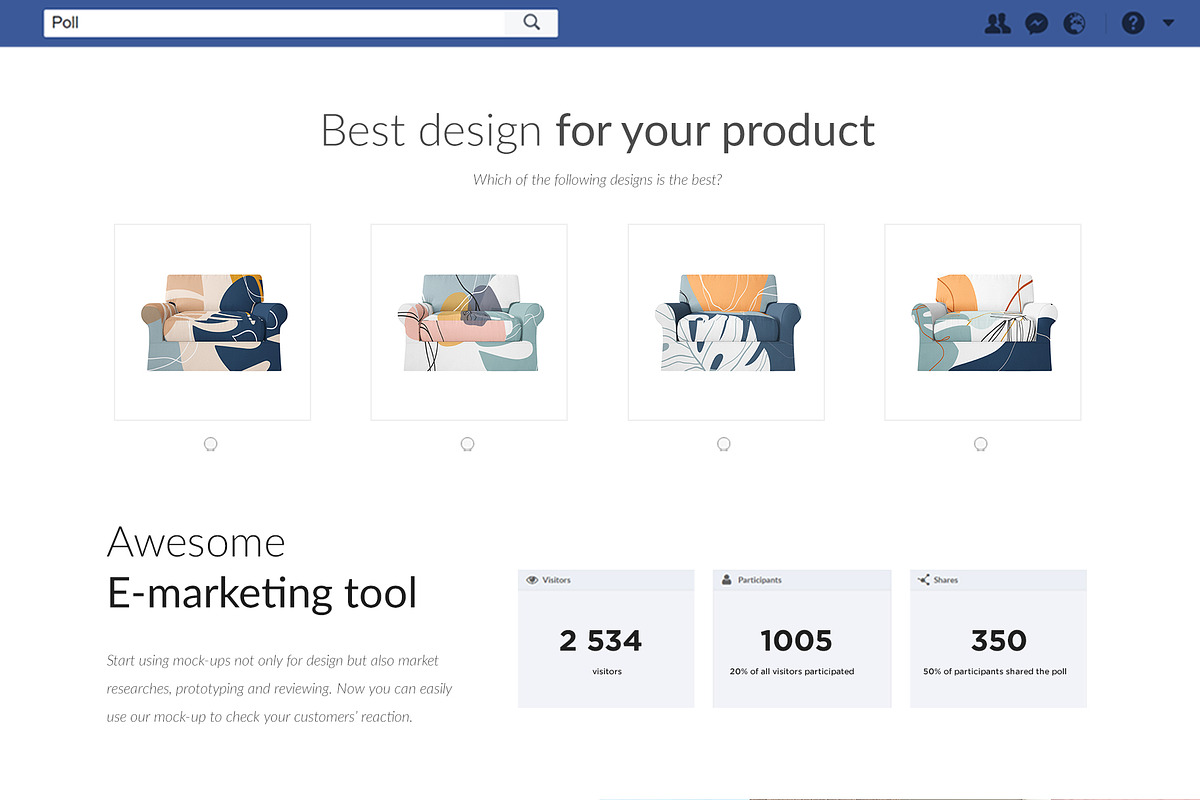Click the person icon beside Participants
The height and width of the screenshot is (800, 1200).
727,580
